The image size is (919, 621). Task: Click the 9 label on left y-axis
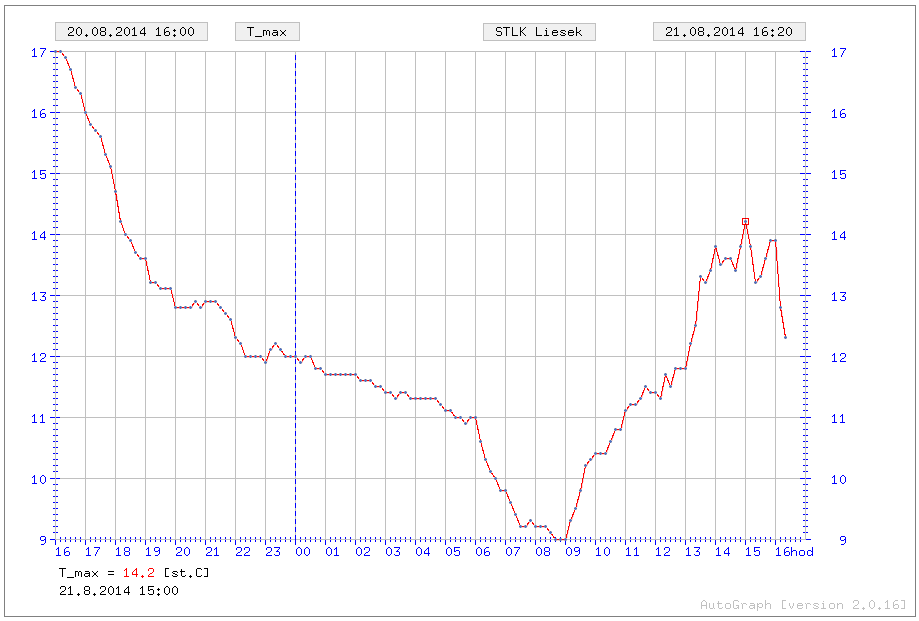pos(42,540)
